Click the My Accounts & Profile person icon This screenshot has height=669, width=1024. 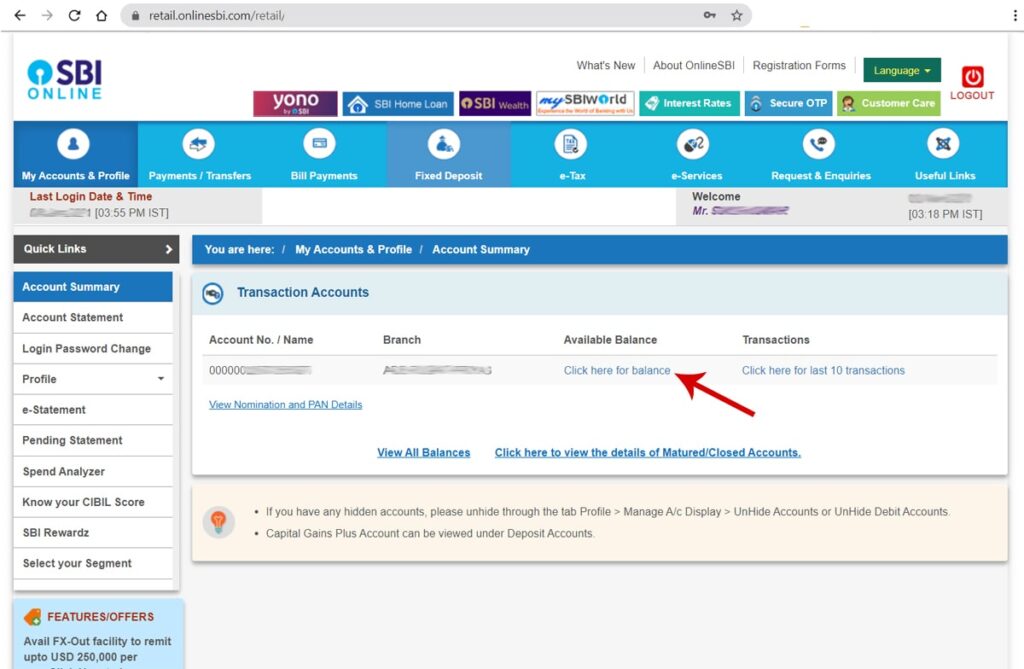coord(73,144)
